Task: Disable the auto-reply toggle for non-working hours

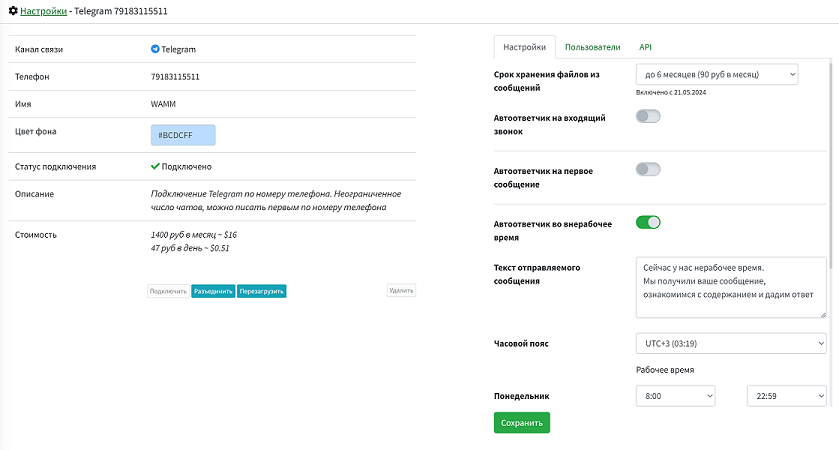Action: pyautogui.click(x=648, y=222)
